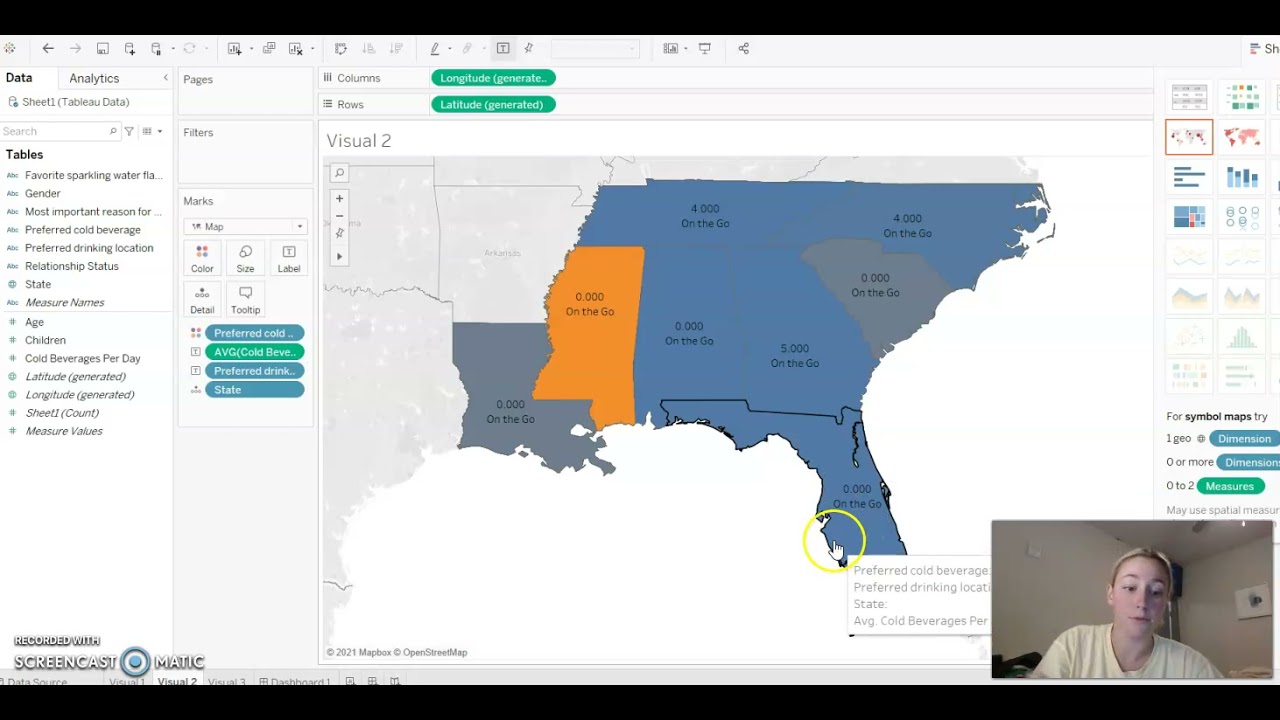Open the data pane view options dropdown

[152, 131]
